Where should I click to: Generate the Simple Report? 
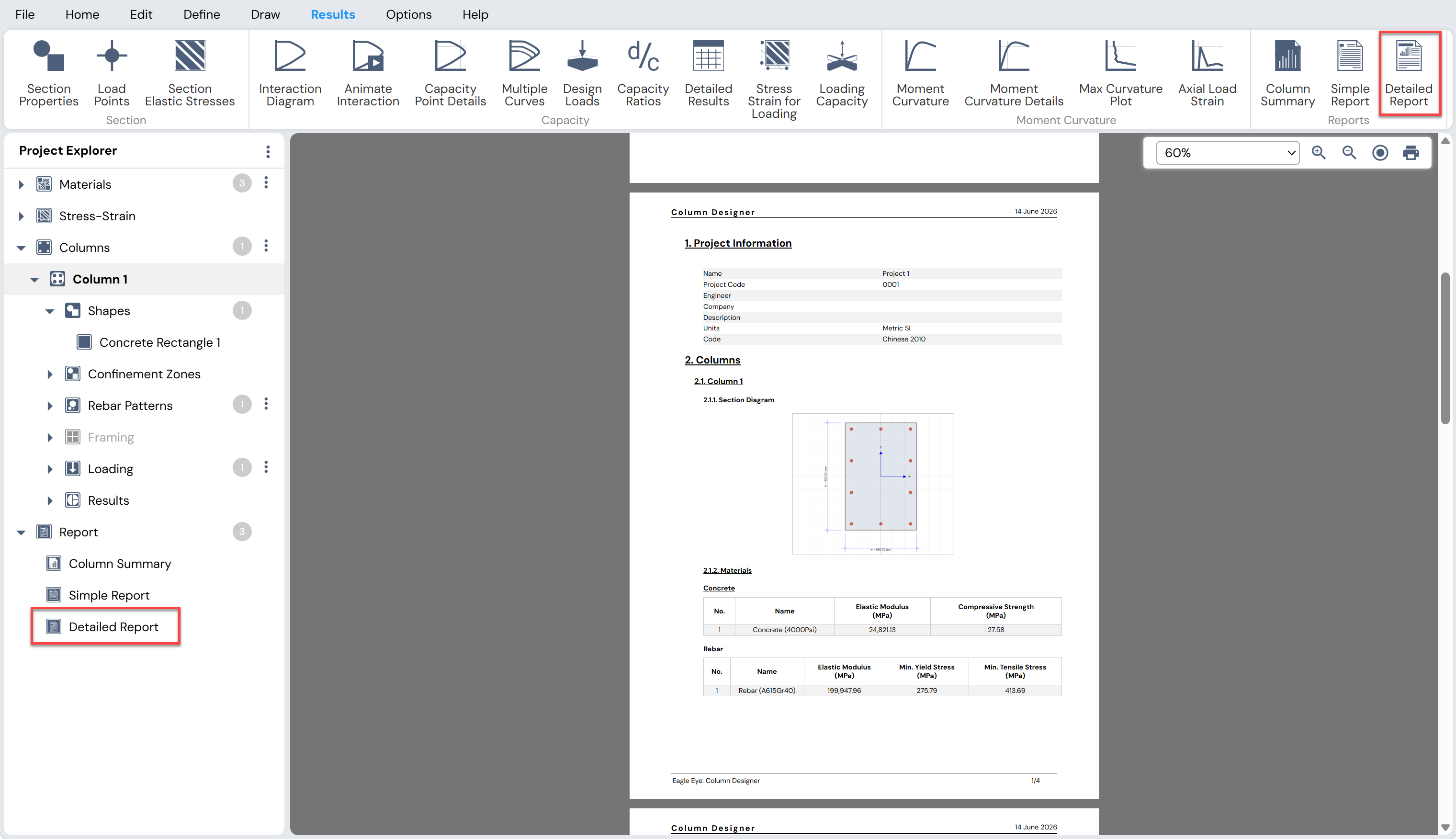point(1349,73)
